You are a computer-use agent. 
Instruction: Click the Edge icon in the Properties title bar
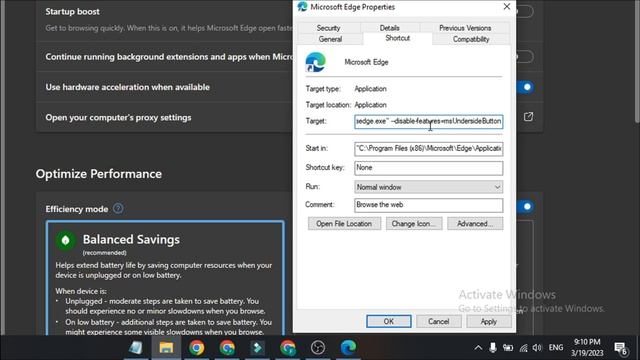(302, 7)
